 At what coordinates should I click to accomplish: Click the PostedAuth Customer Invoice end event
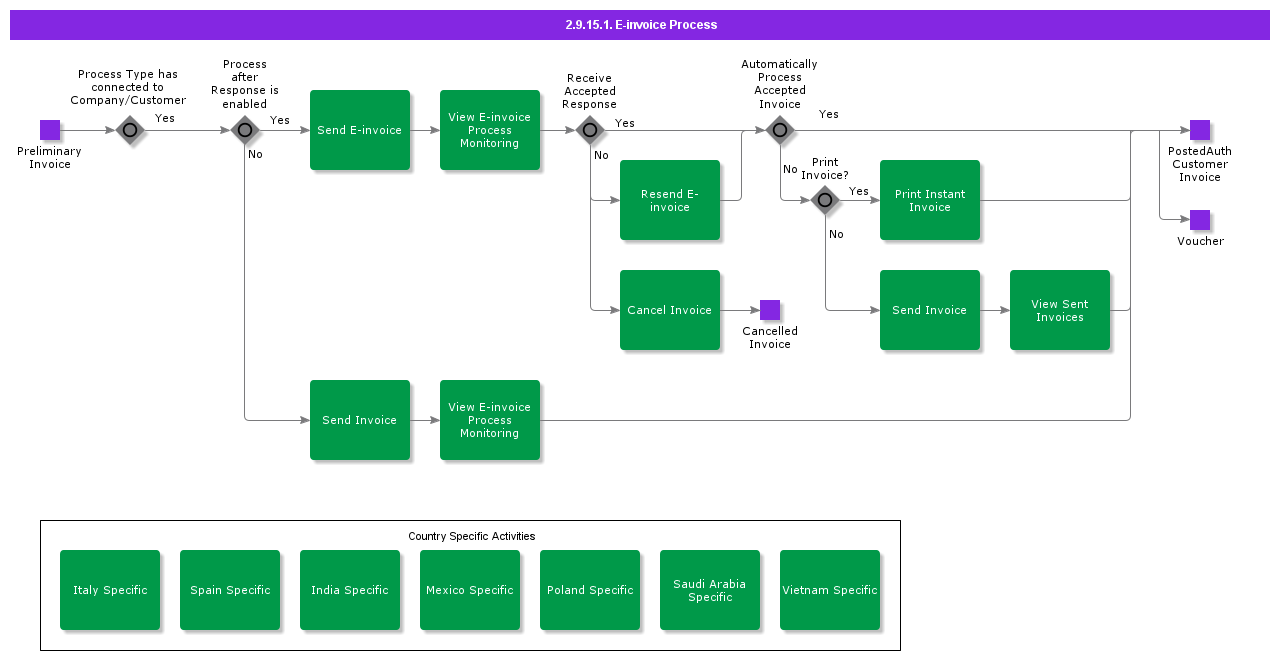pos(1200,130)
